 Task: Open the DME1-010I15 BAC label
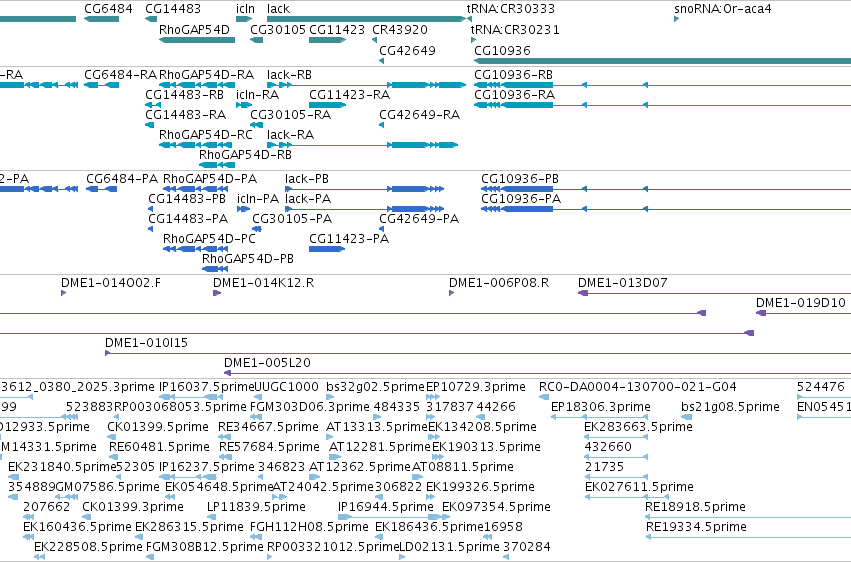[x=146, y=343]
